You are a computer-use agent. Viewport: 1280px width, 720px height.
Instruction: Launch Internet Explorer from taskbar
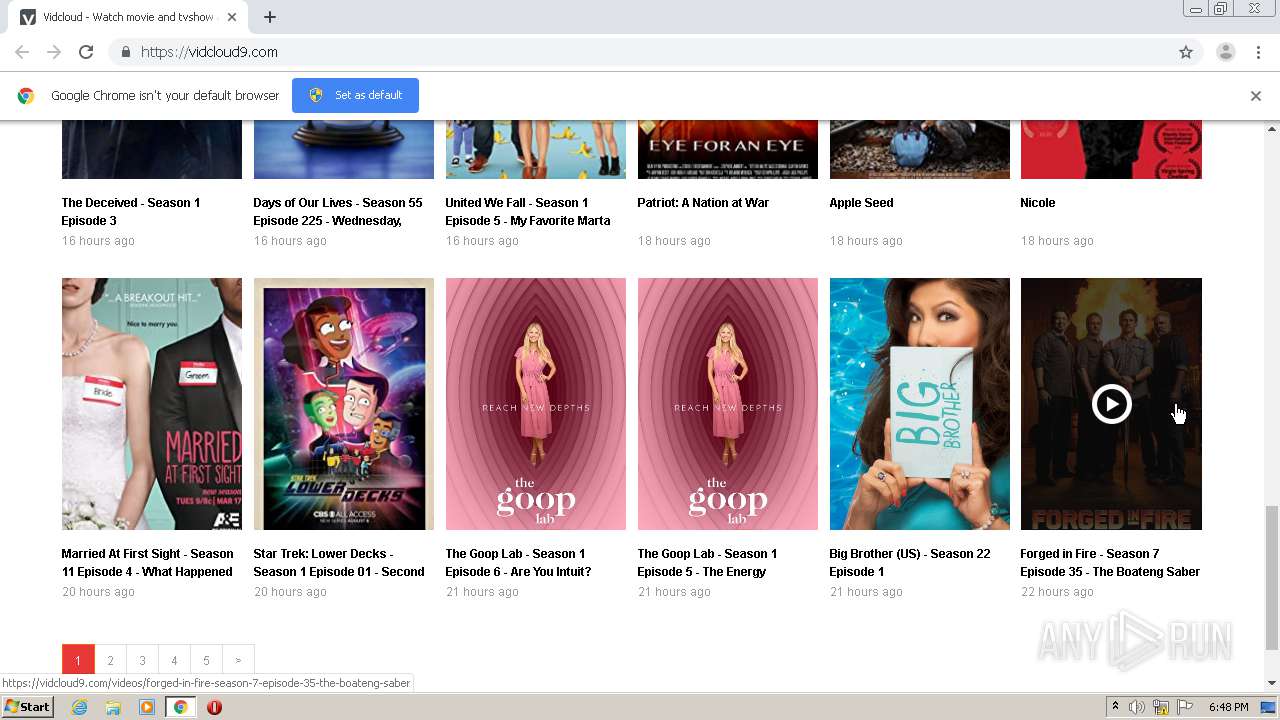coord(79,707)
